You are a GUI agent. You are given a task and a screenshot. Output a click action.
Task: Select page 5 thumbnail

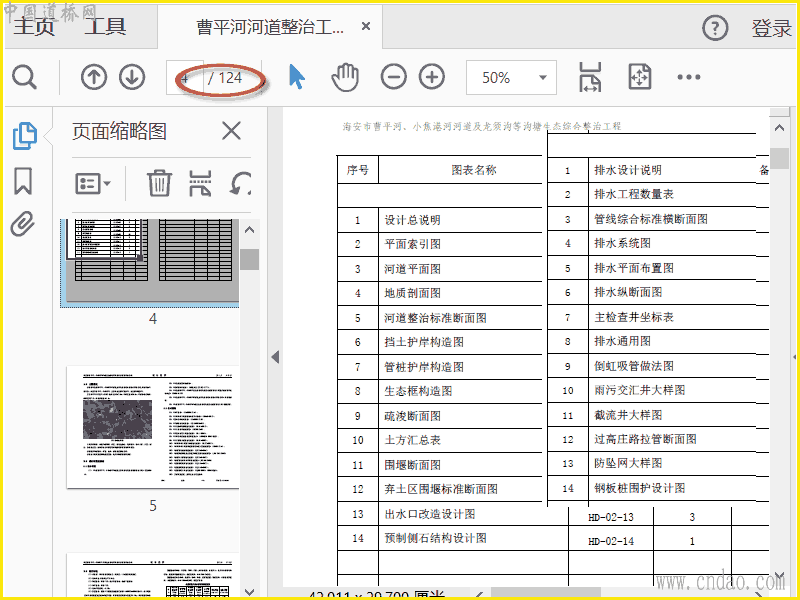tap(153, 427)
